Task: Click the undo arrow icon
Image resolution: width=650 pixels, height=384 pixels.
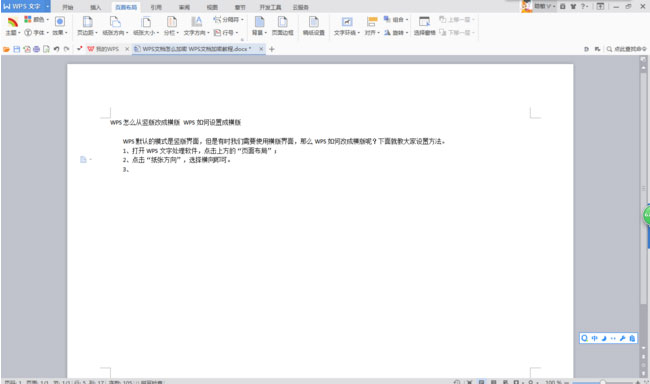Action: pyautogui.click(x=56, y=49)
